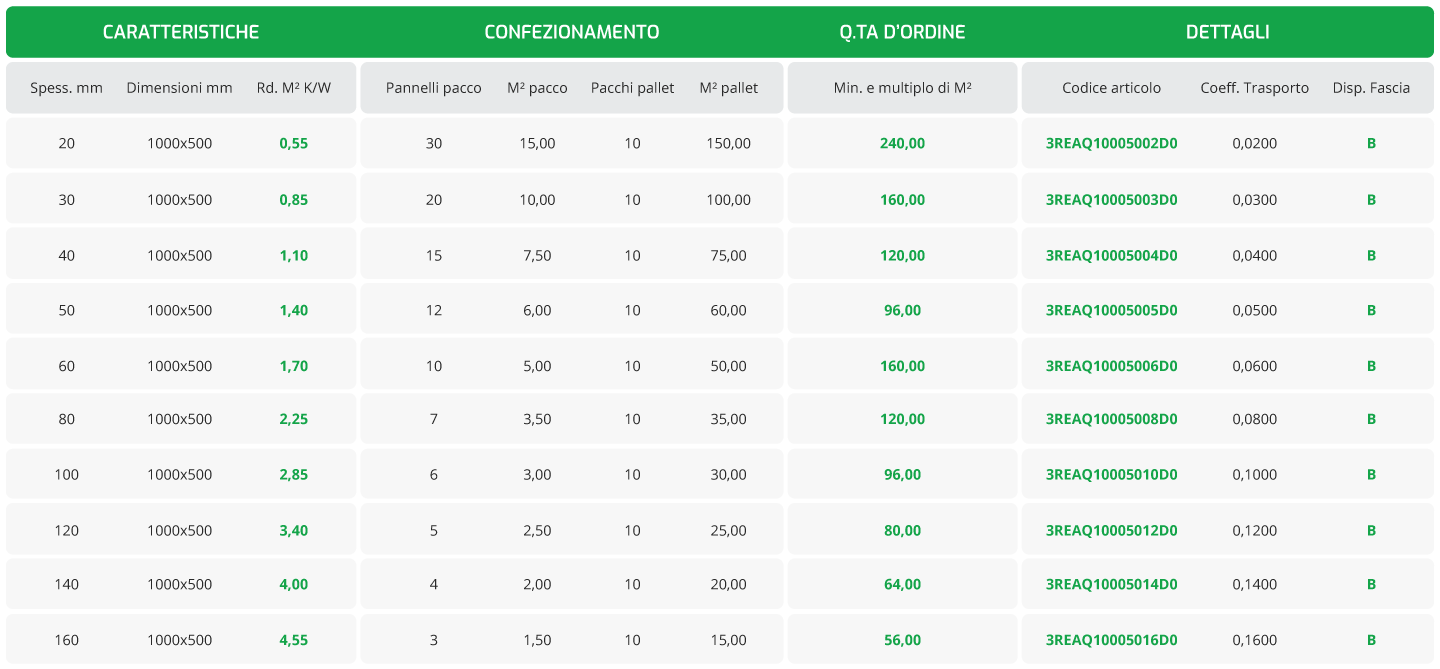Click the Min. e multiplo di M² header
1440x669 pixels.
(x=902, y=88)
